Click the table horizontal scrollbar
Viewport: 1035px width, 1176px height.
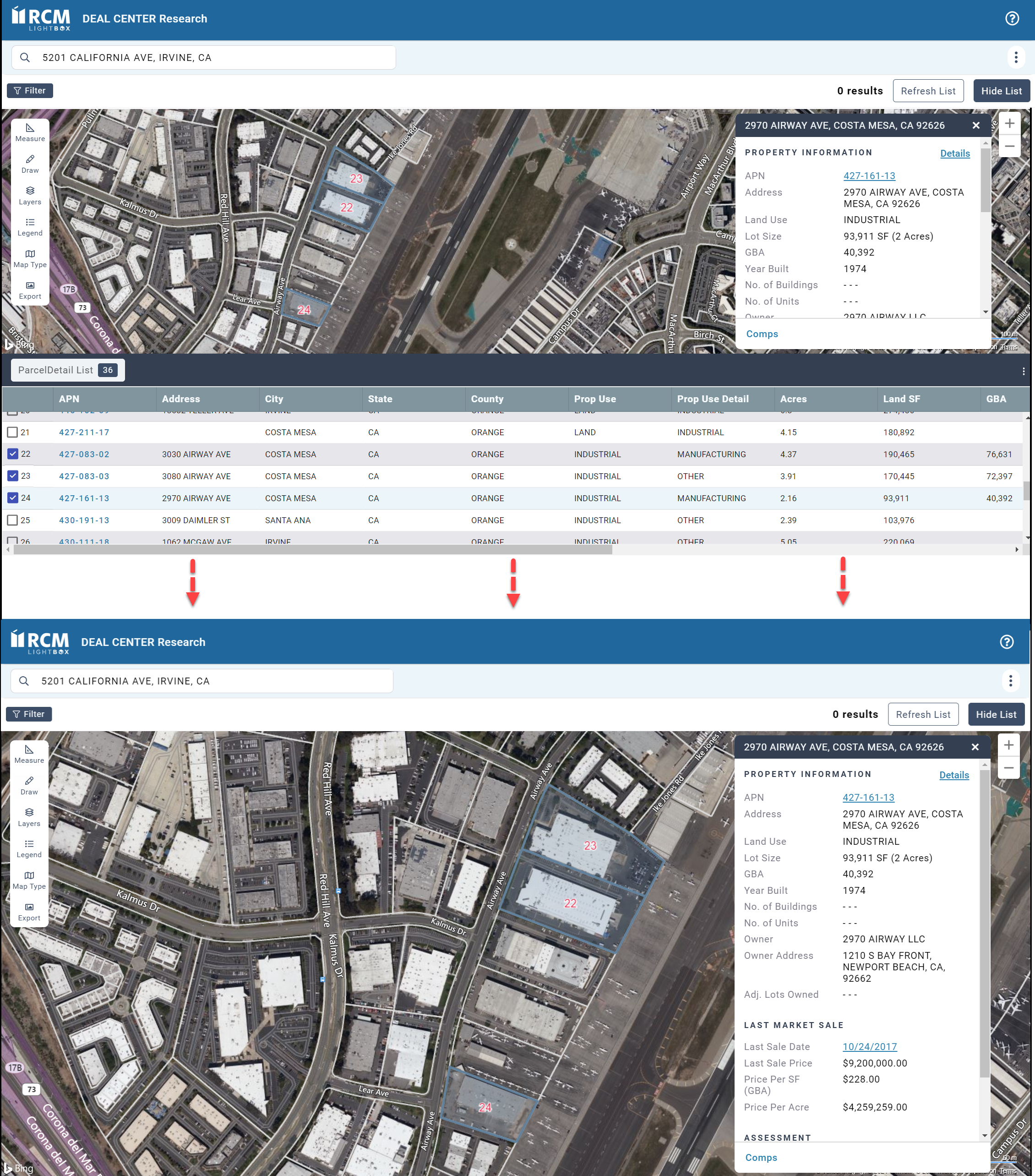point(313,549)
